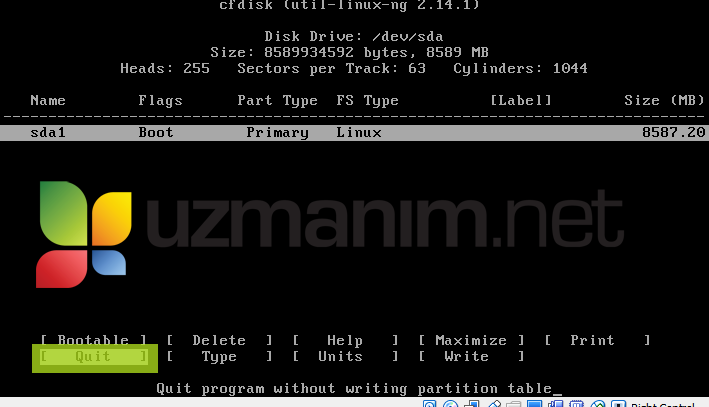Select the Print partition table option
The height and width of the screenshot is (407, 709).
coord(597,340)
